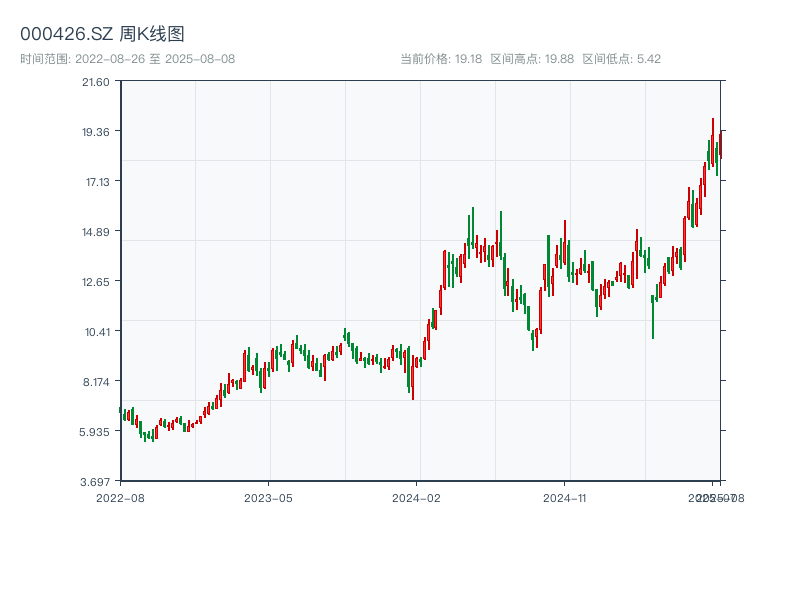Click the 3.697 y-axis bottom label
Screen dimensions: 800x600
click(96, 481)
